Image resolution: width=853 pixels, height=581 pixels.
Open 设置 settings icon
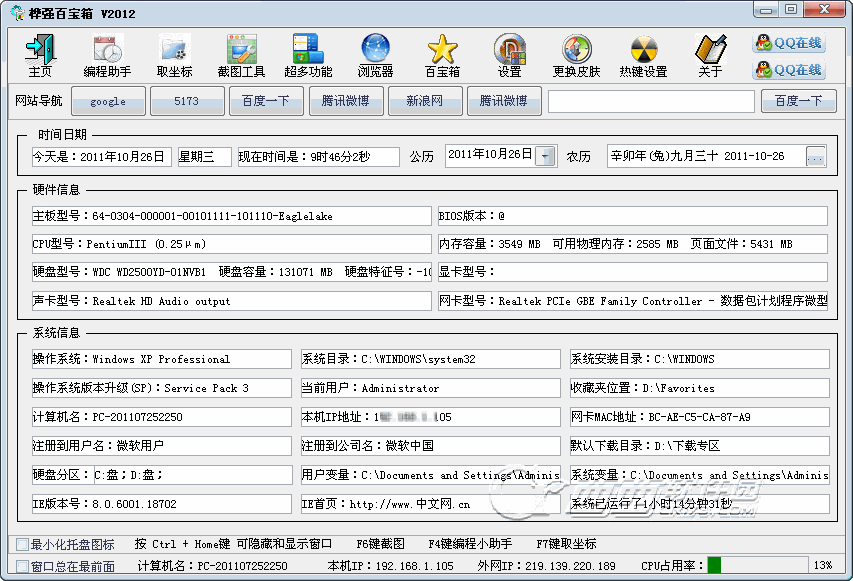tap(509, 55)
